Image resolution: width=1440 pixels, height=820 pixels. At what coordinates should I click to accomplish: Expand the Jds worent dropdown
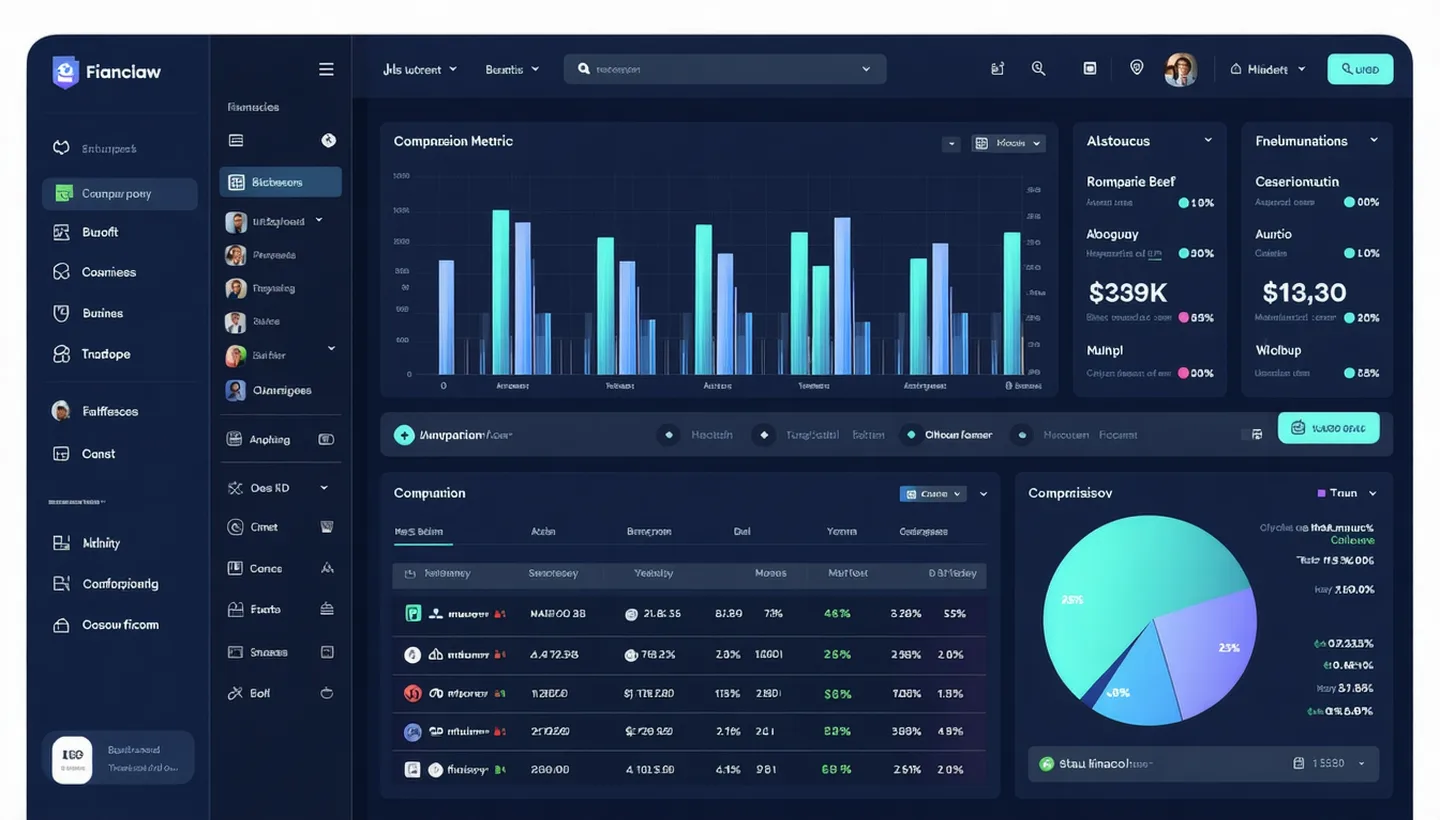tap(420, 69)
